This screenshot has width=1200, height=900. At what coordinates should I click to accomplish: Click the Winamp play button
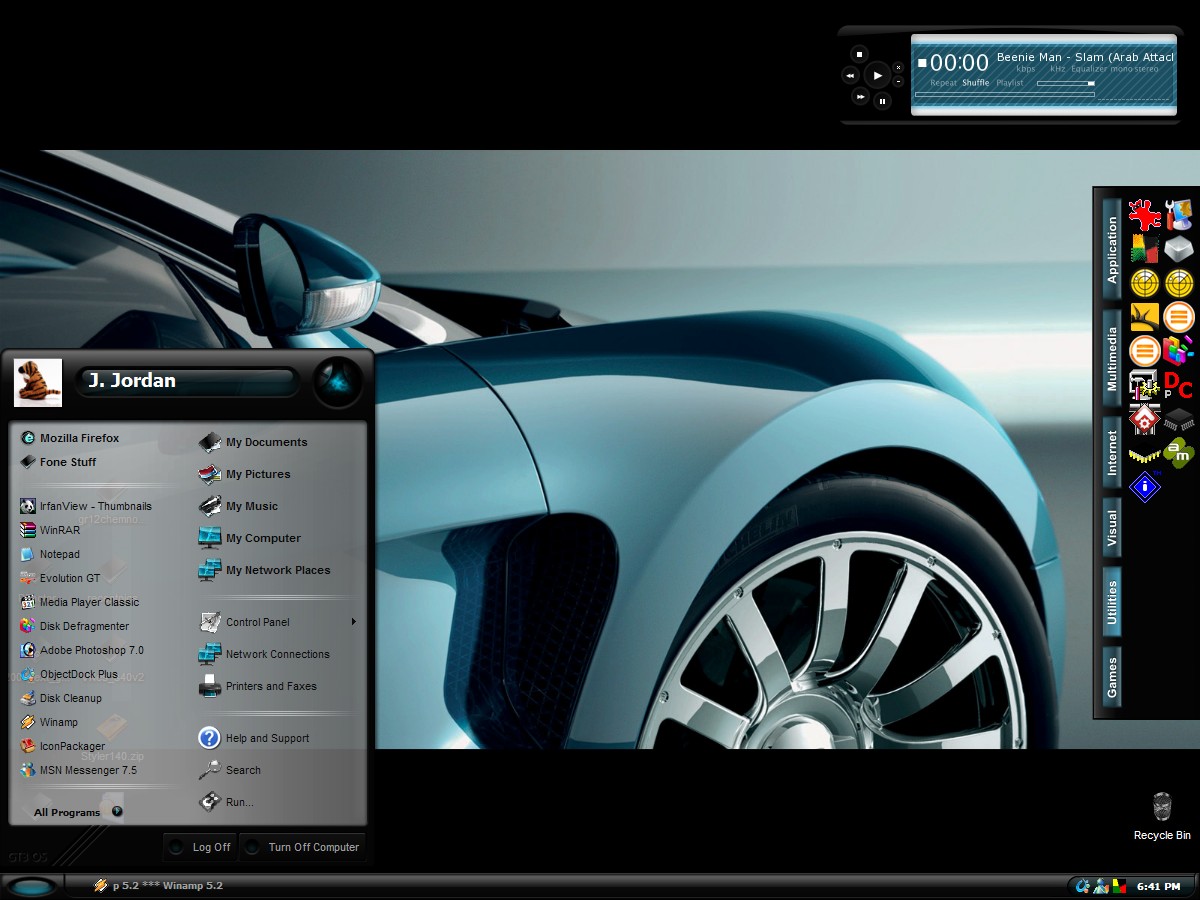tap(877, 75)
